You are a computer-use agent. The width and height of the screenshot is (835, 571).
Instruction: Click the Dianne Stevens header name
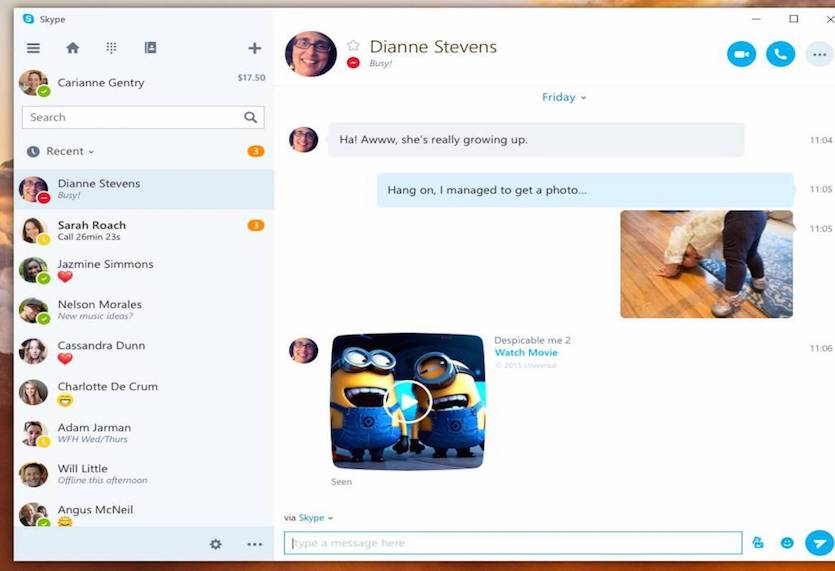(x=433, y=47)
